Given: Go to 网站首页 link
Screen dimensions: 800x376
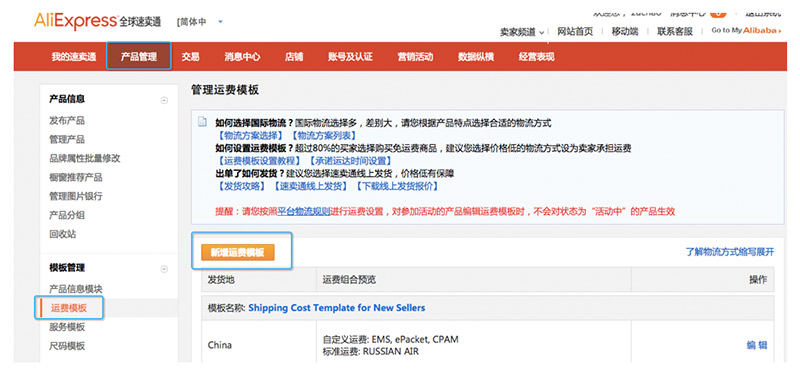Looking at the screenshot, I should click(x=575, y=32).
